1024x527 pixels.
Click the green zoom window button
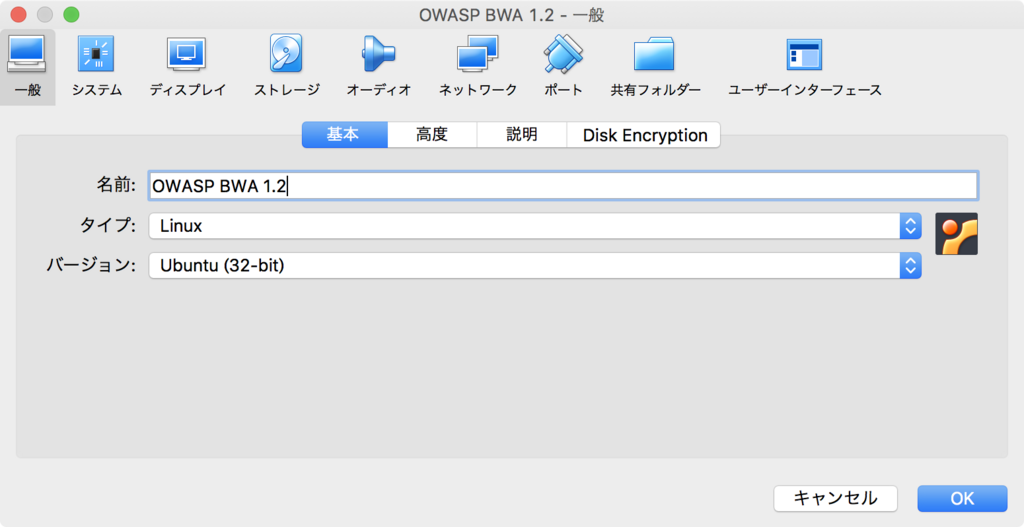click(x=71, y=14)
